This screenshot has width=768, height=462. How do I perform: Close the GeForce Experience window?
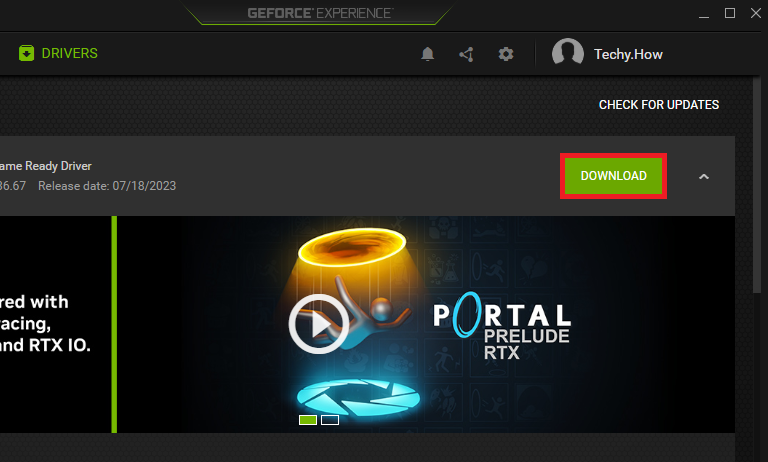[756, 13]
